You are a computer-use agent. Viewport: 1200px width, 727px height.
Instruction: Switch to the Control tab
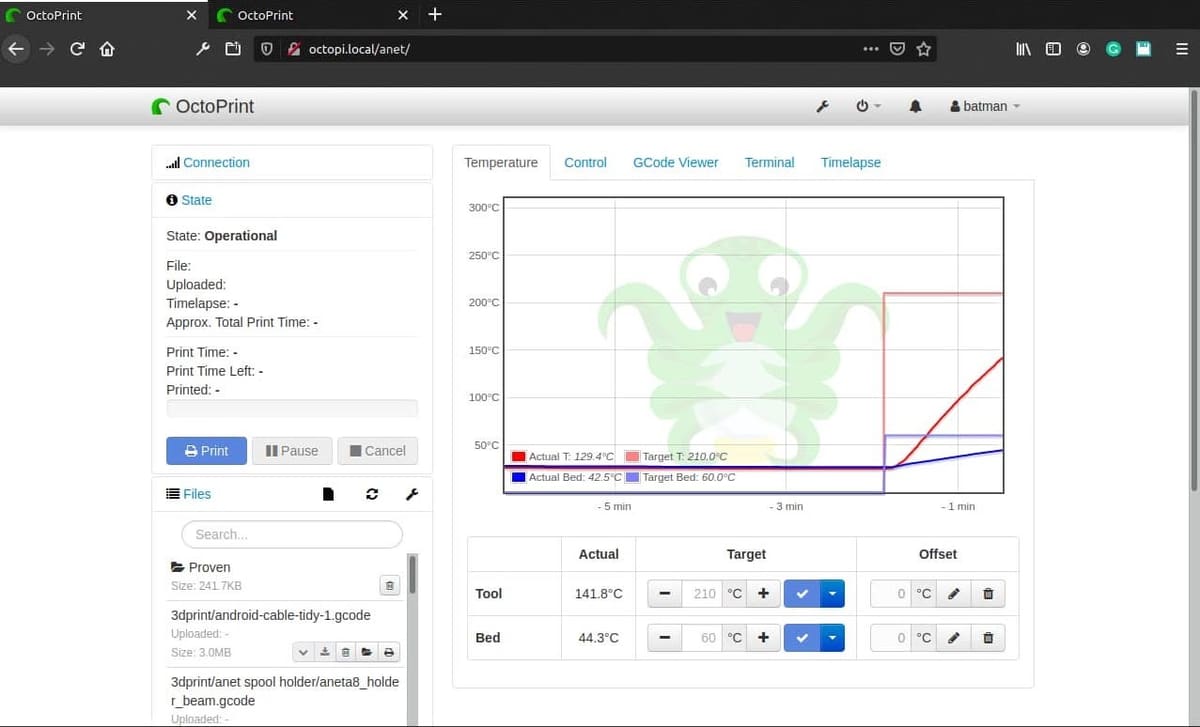click(x=585, y=162)
